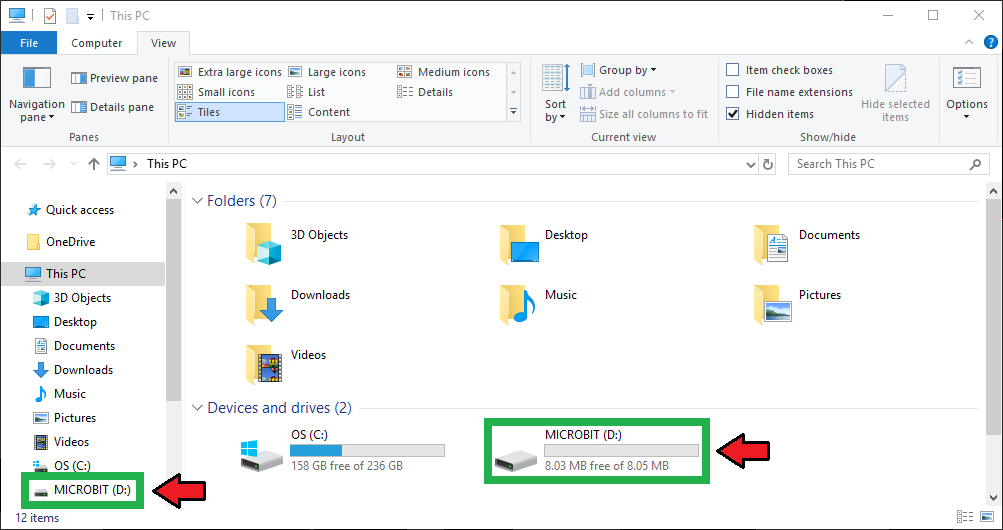Click the Preview pane button
Viewport: 1003px width, 530px height.
click(x=114, y=78)
